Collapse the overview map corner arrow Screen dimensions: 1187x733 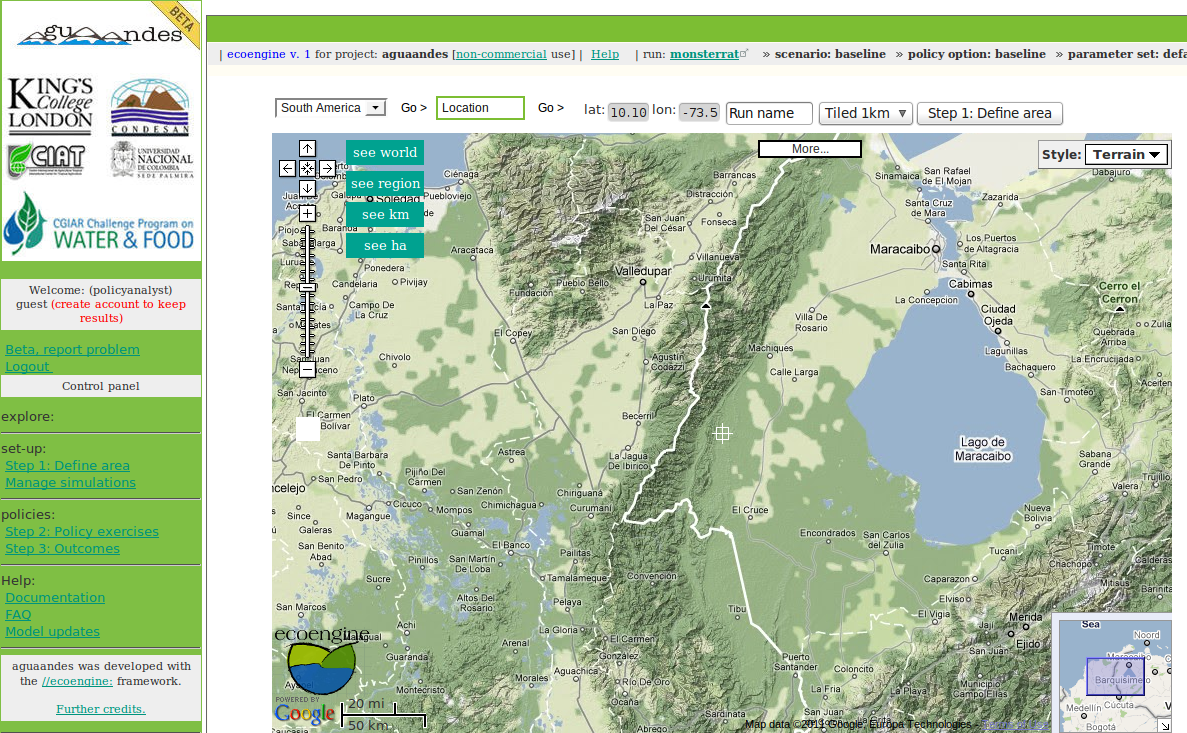click(1164, 725)
